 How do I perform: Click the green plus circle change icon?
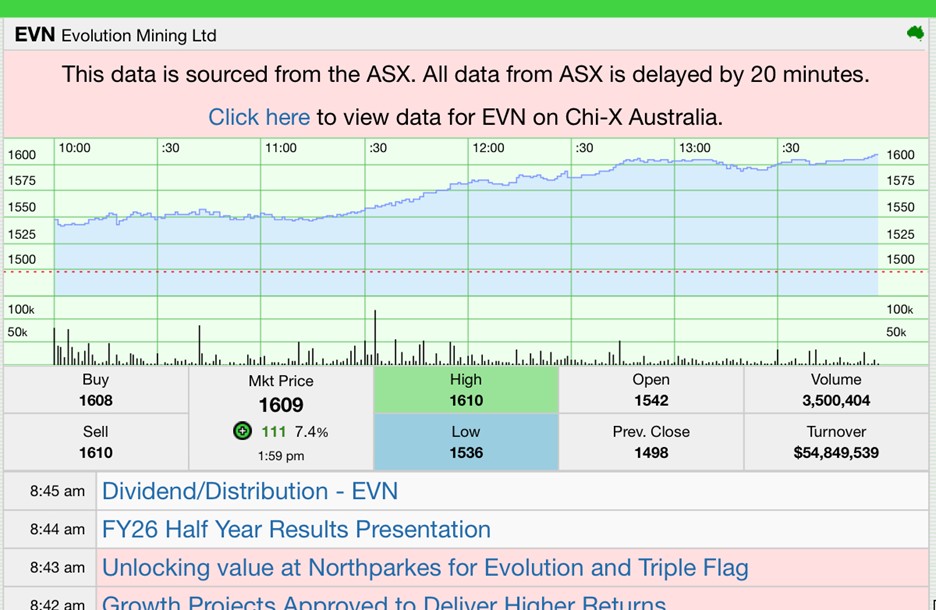click(x=242, y=431)
